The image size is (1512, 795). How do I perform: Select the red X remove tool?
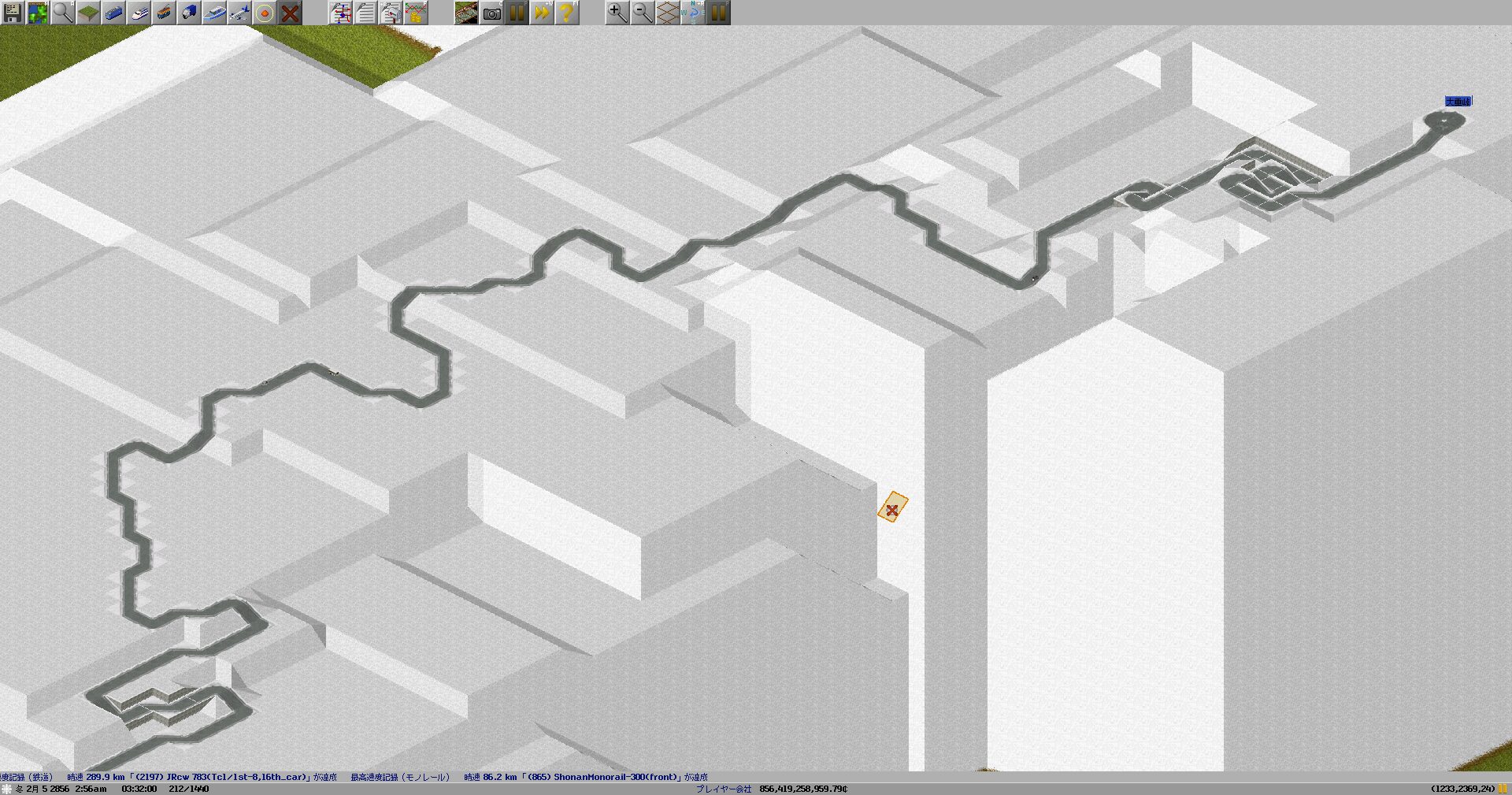[x=290, y=13]
